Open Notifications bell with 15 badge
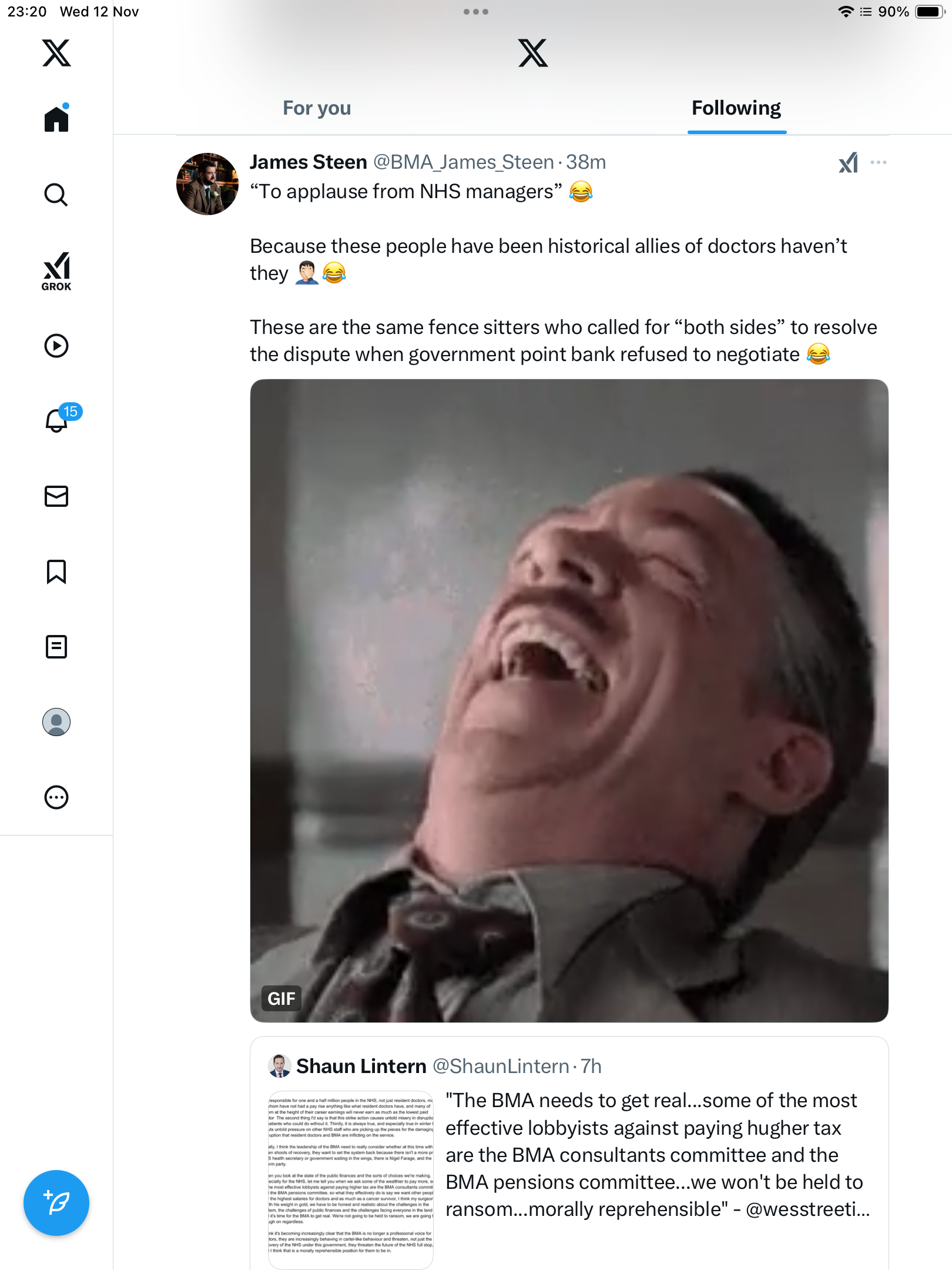The height and width of the screenshot is (1270, 952). point(56,420)
